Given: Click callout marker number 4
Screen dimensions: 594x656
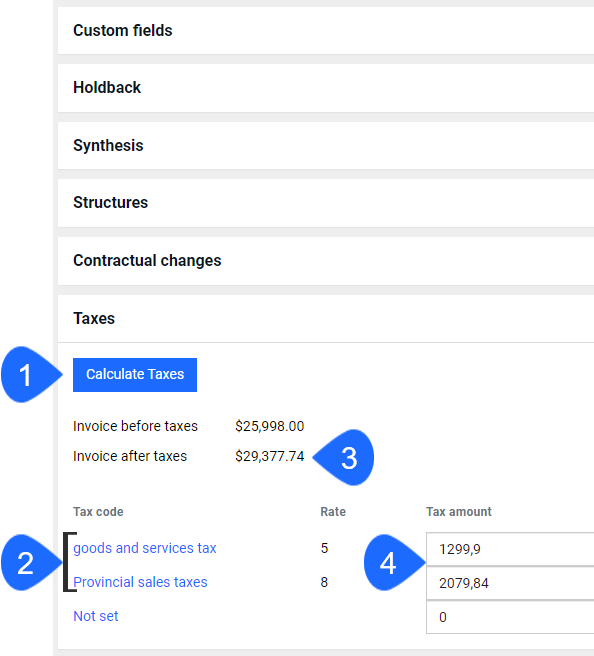Looking at the screenshot, I should click(394, 562).
